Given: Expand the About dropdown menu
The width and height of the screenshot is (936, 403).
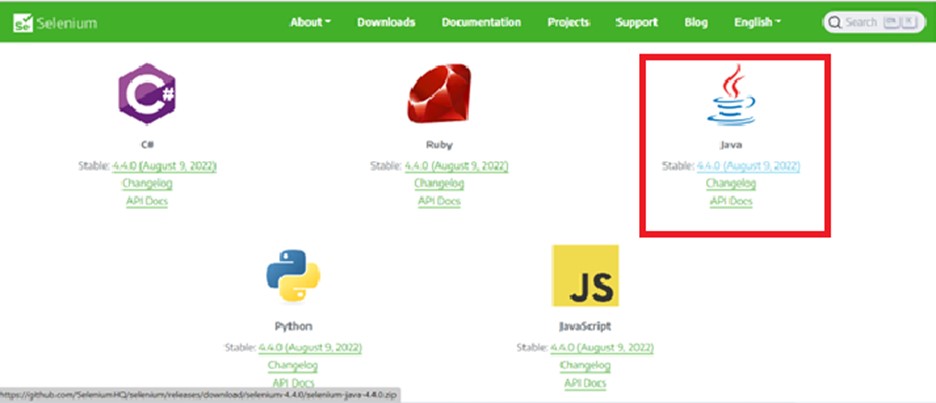Looking at the screenshot, I should [x=310, y=23].
